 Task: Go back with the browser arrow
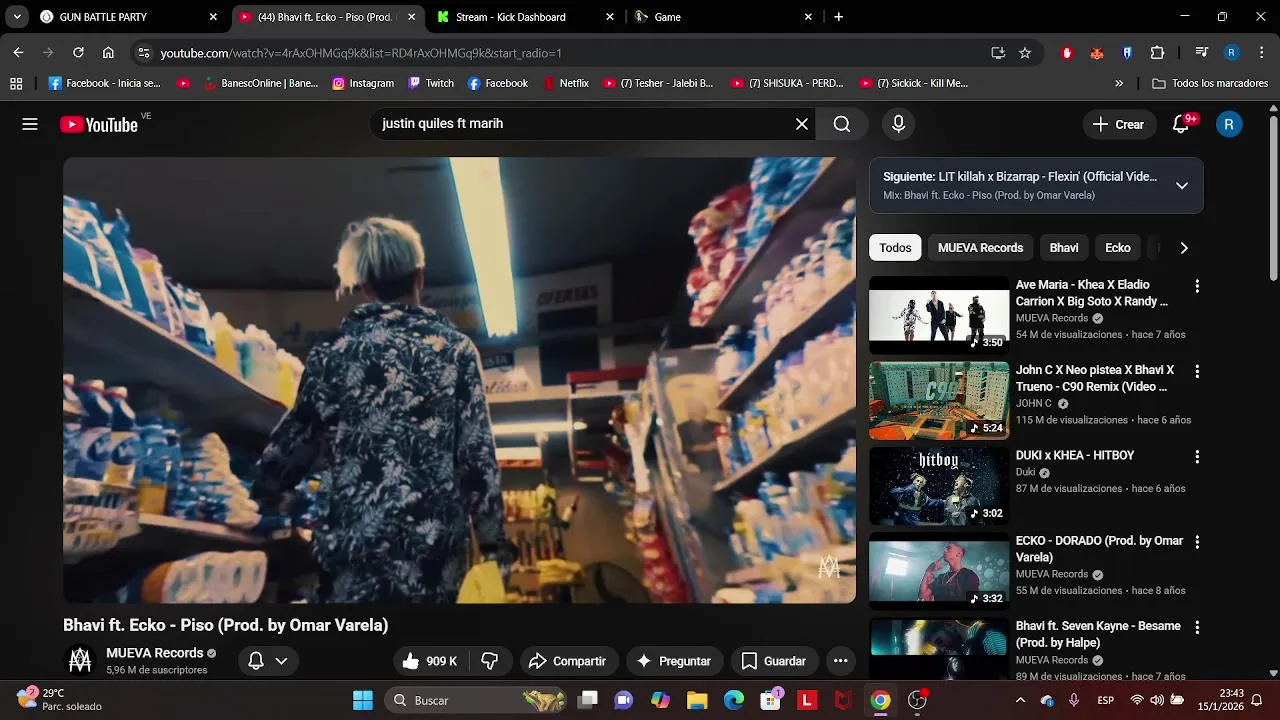tap(18, 53)
